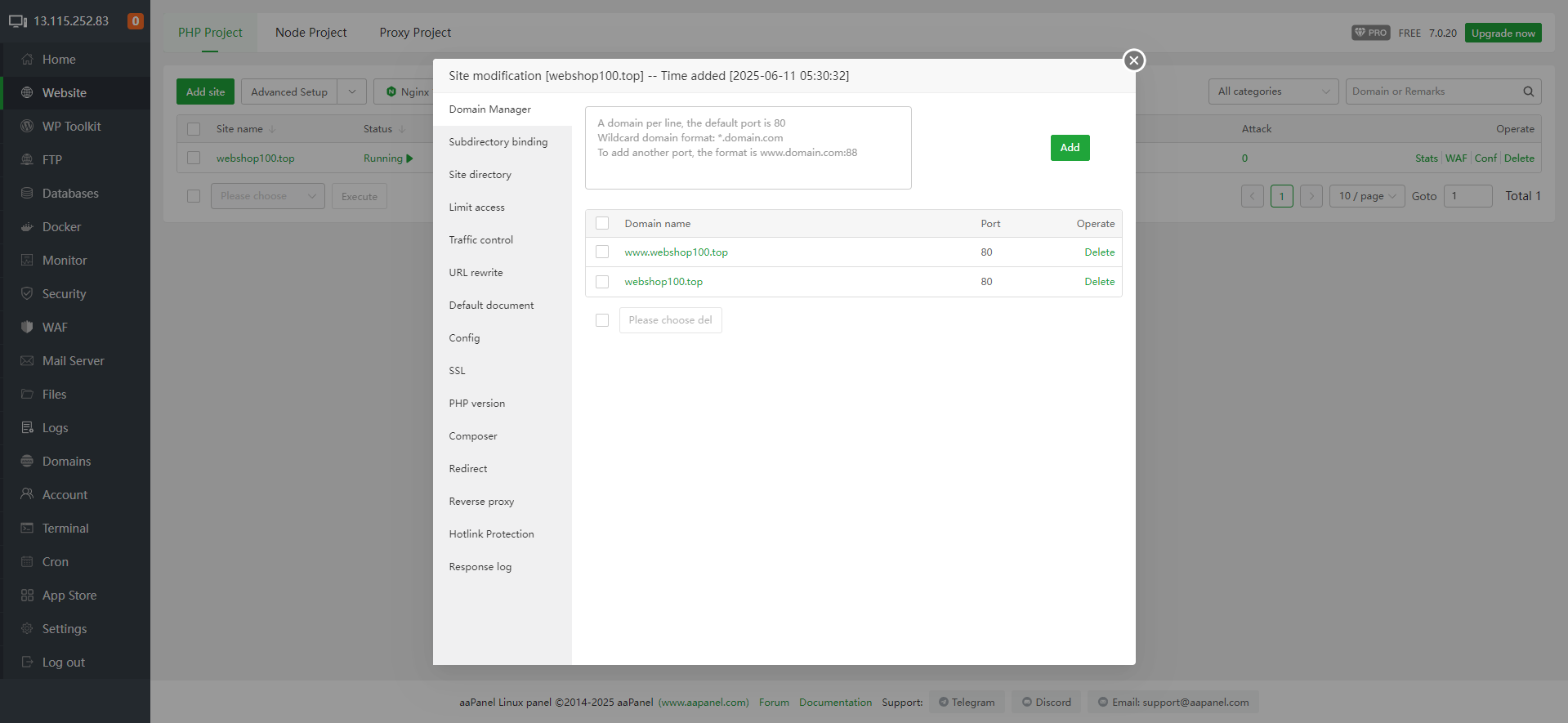Delete the www.webshop100.top domain
1568x723 pixels.
click(x=1099, y=252)
